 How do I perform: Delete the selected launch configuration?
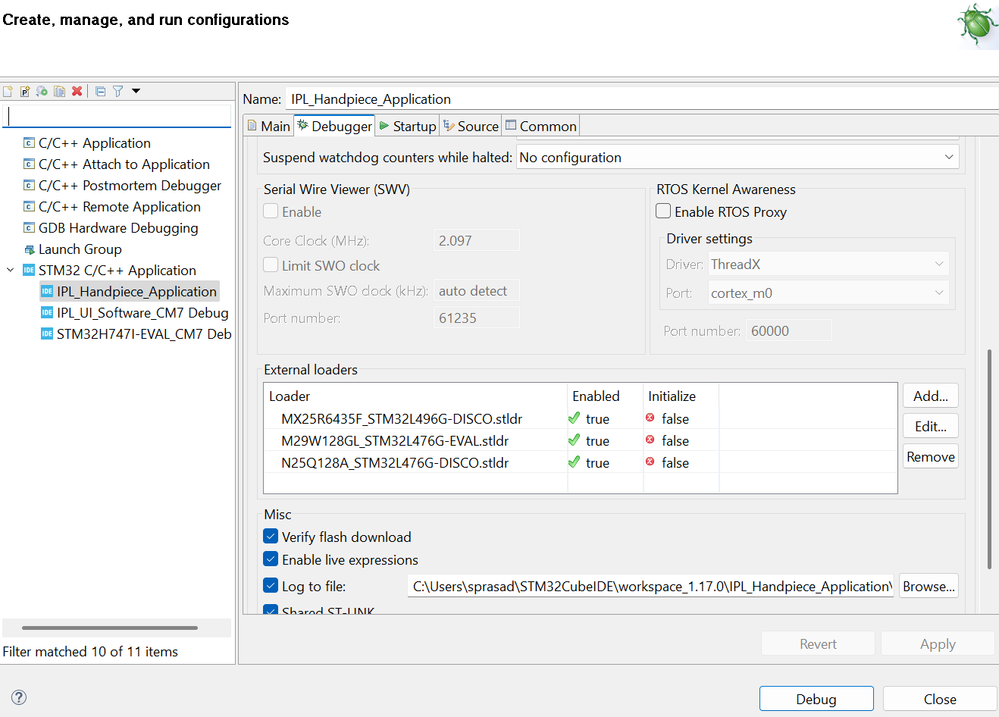click(x=76, y=91)
